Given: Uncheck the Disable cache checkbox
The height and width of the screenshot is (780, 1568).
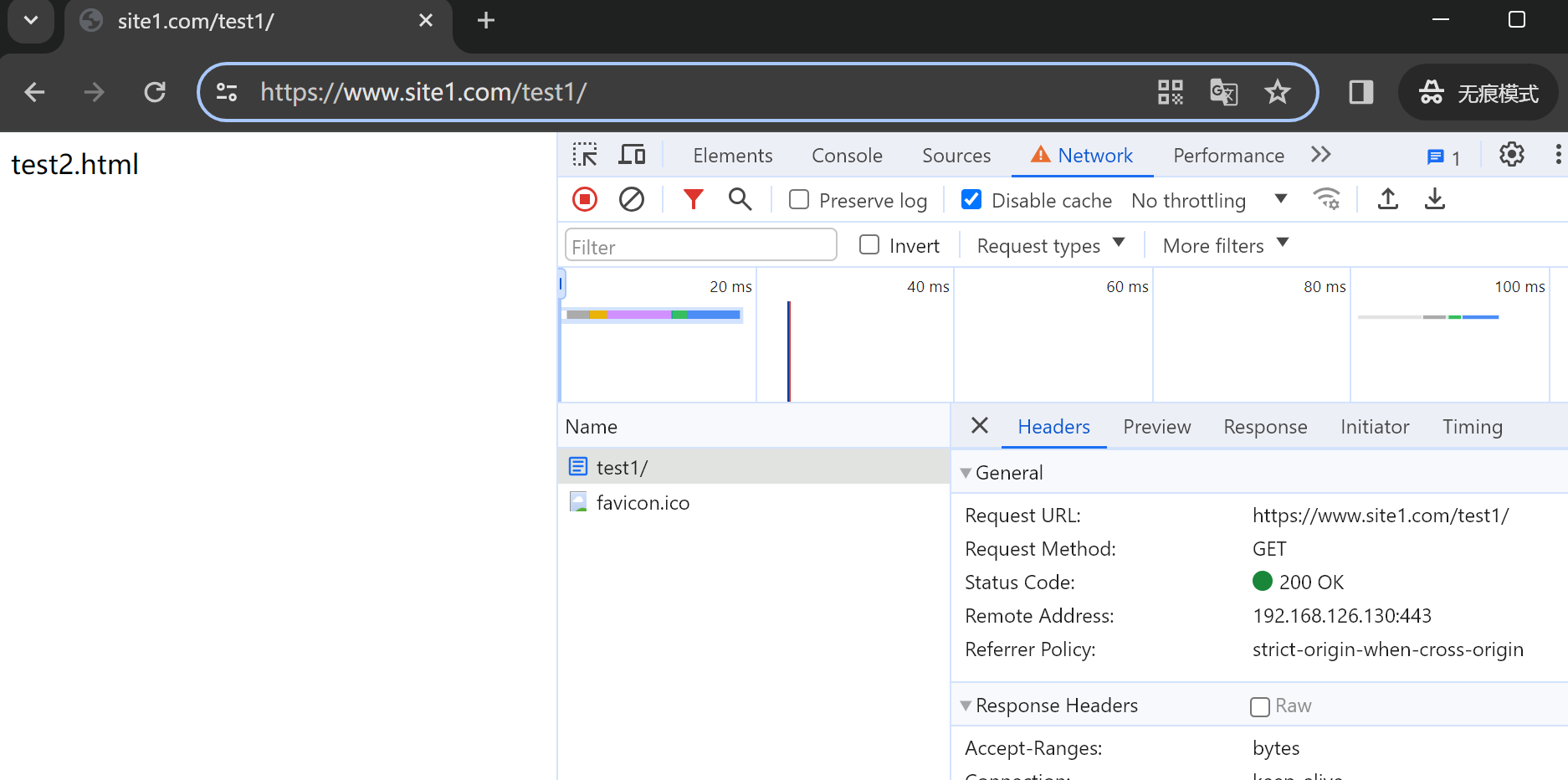Looking at the screenshot, I should coord(971,200).
